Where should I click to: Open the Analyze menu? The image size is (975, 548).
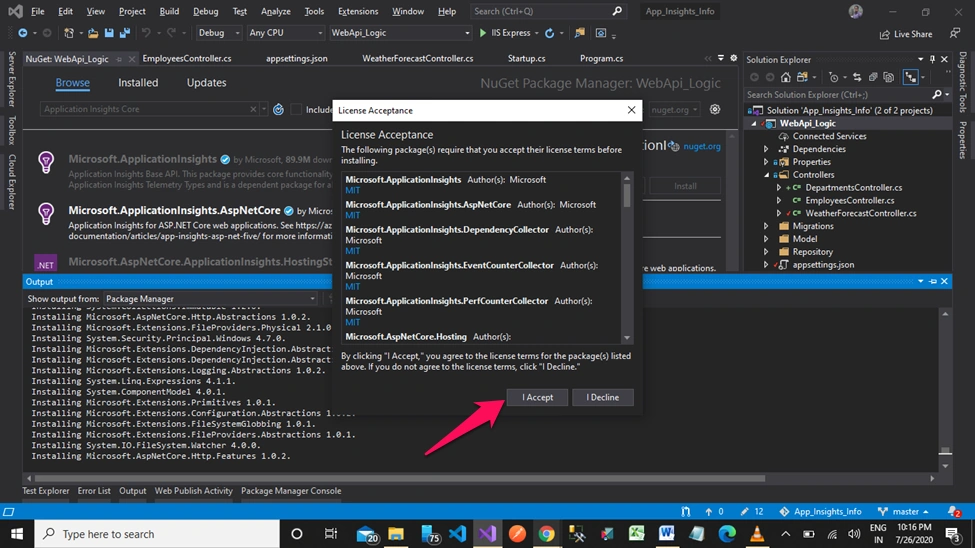tap(275, 11)
